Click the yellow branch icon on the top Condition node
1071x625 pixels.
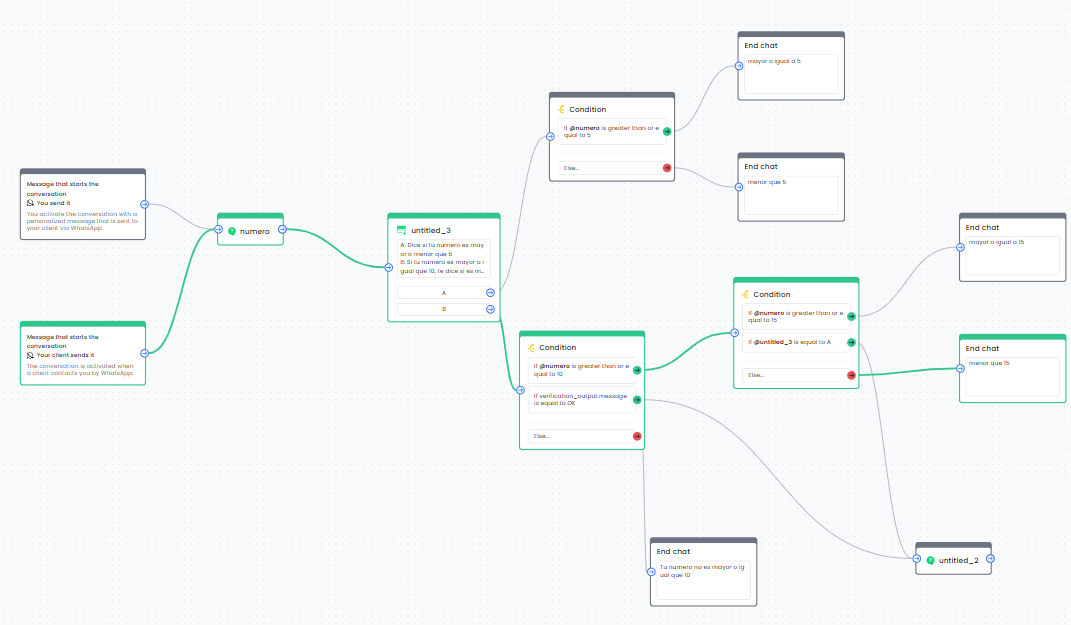coord(559,109)
